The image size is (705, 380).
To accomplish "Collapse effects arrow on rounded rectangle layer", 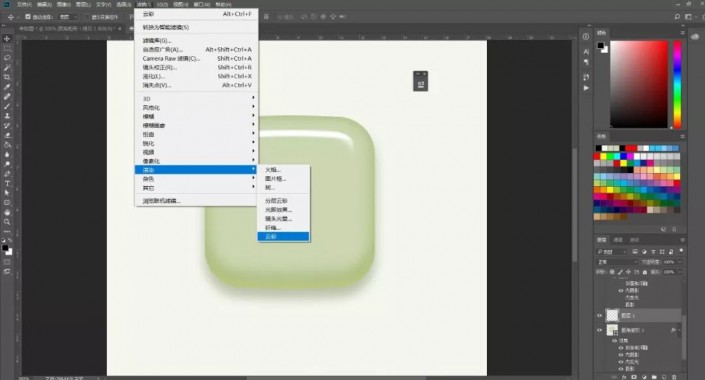I will tap(679, 330).
